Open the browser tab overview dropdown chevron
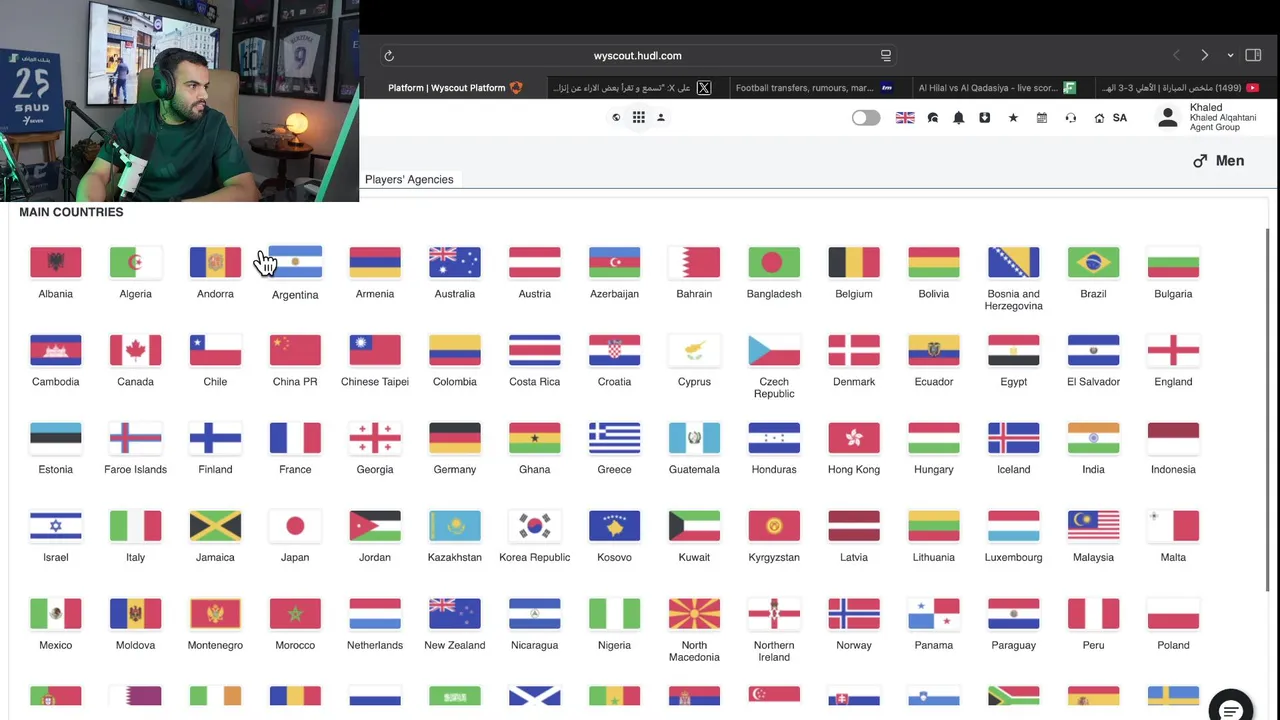This screenshot has width=1280, height=720. [x=1230, y=56]
